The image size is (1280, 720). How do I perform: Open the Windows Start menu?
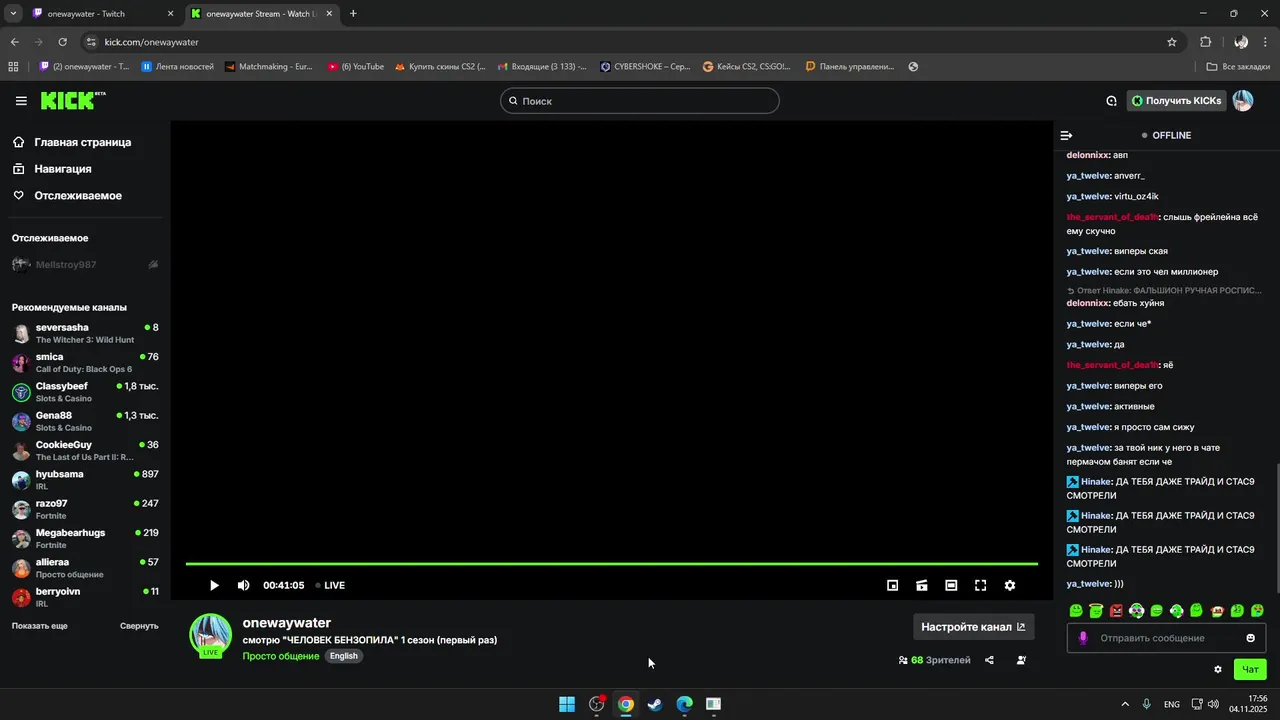(567, 704)
